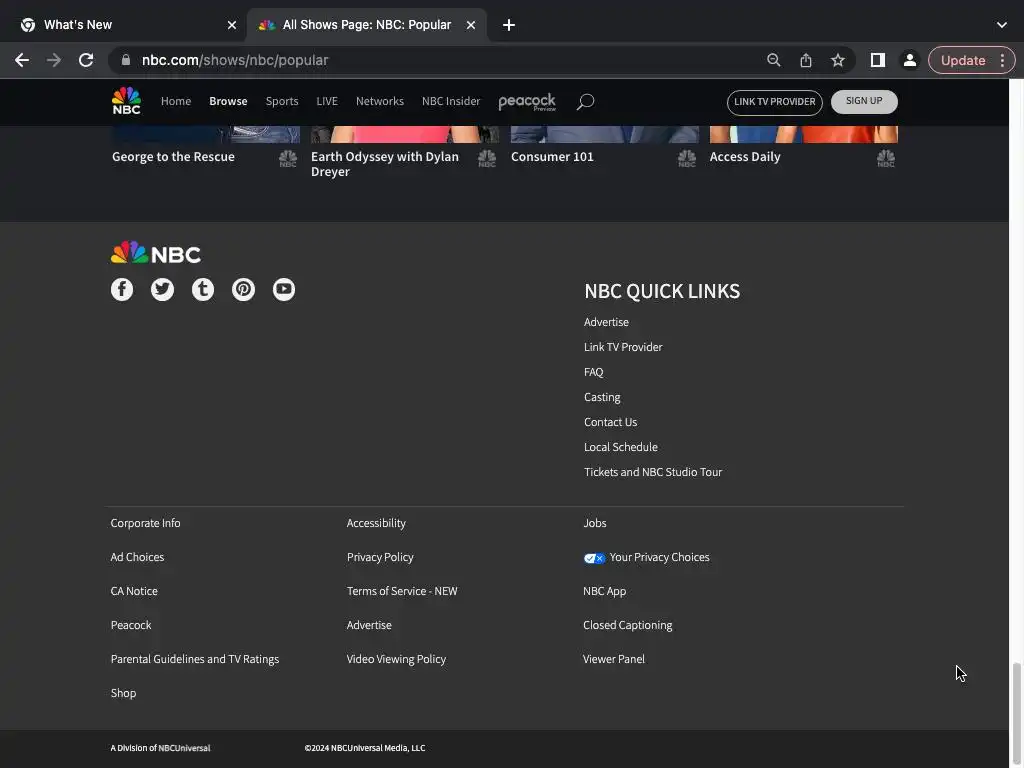The image size is (1024, 768).
Task: Open George to the Rescue show
Action: click(x=173, y=157)
